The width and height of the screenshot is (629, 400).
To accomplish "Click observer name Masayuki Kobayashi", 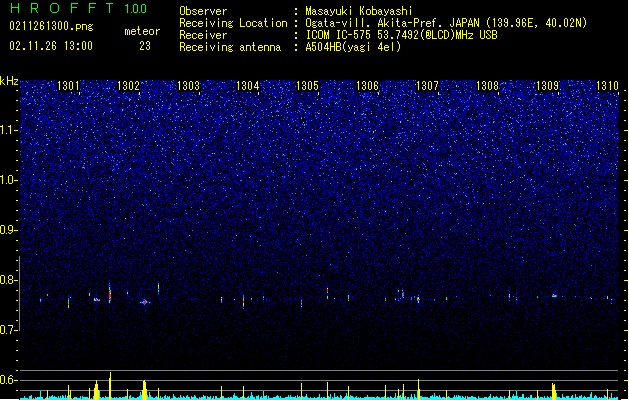I will [x=359, y=11].
